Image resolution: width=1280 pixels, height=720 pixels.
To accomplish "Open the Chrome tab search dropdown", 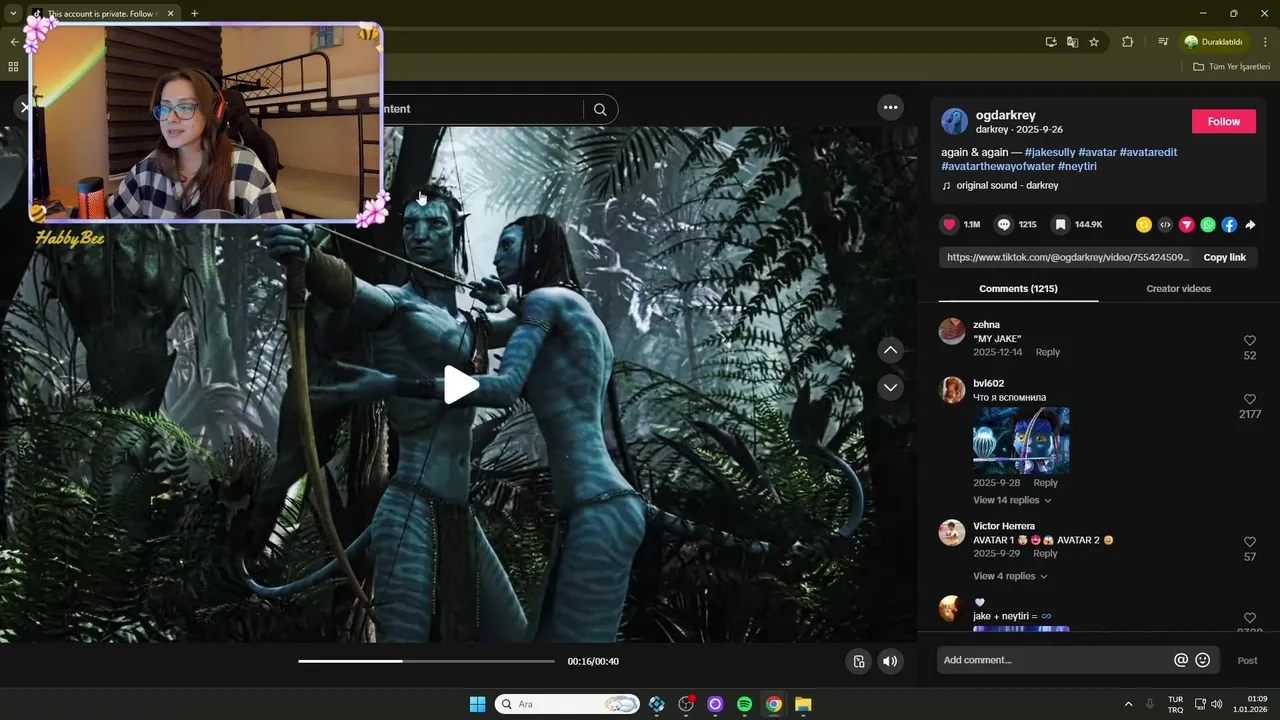I will (13, 13).
